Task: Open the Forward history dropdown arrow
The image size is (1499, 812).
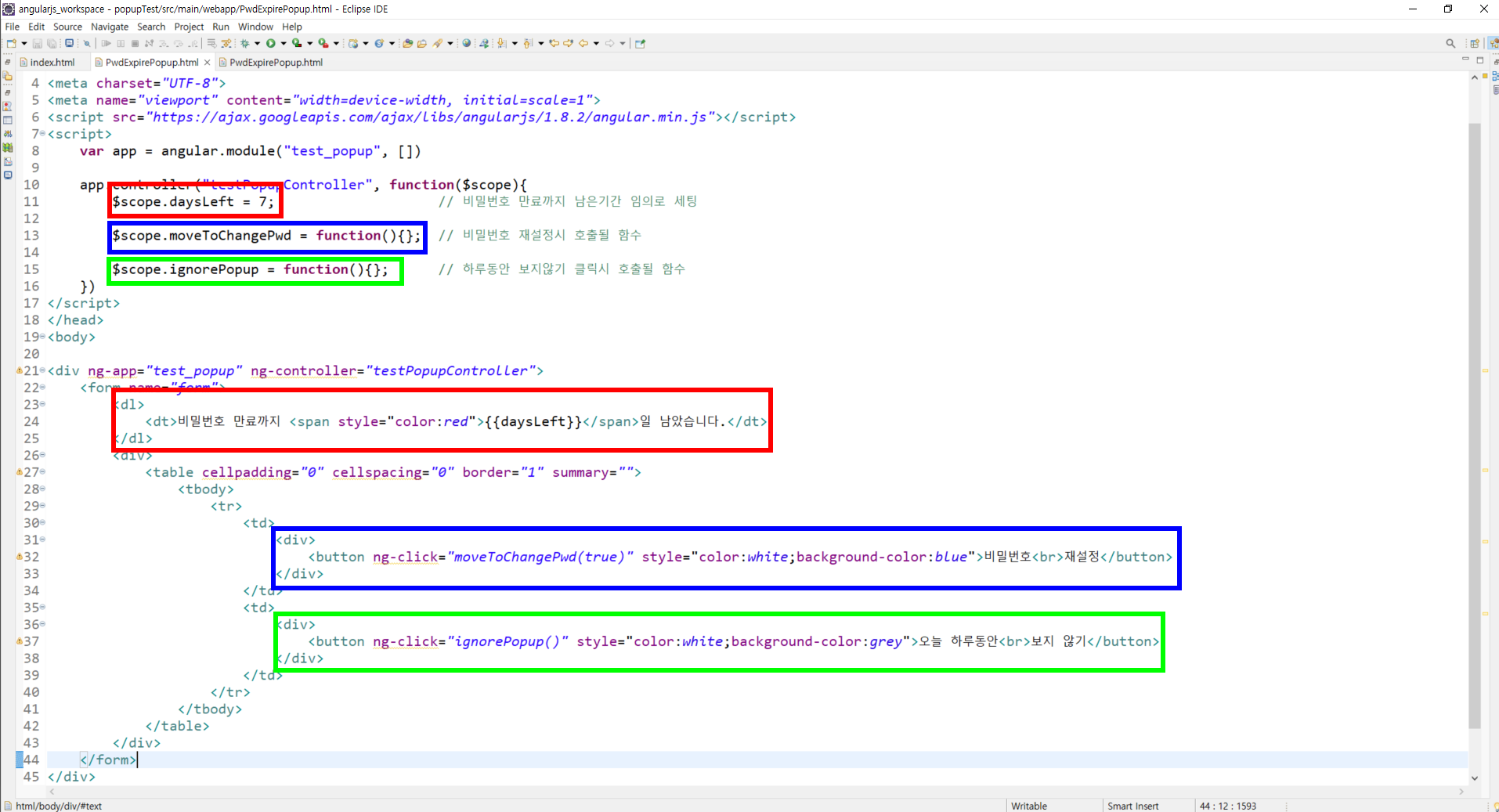Action: (623, 43)
